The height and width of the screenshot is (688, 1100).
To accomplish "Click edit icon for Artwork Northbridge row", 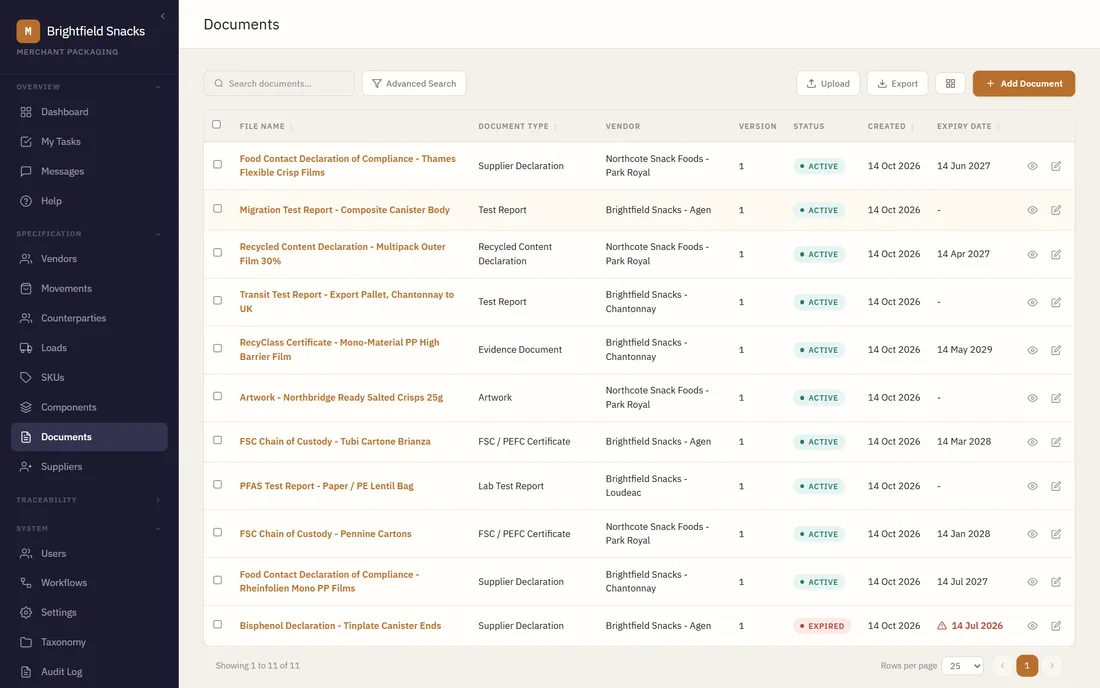I will [1056, 398].
